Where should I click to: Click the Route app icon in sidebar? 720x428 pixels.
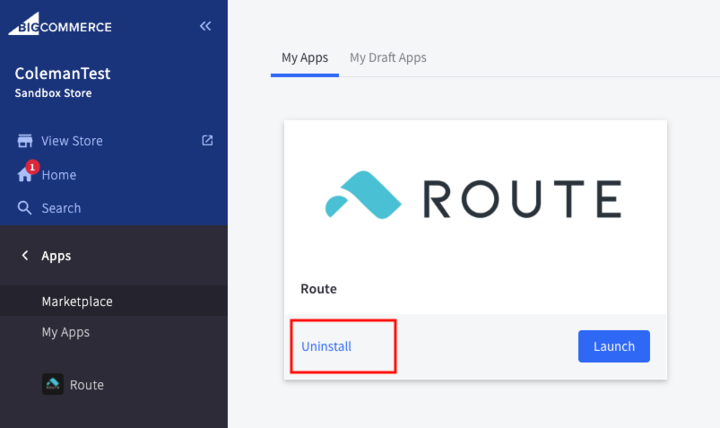pyautogui.click(x=53, y=384)
